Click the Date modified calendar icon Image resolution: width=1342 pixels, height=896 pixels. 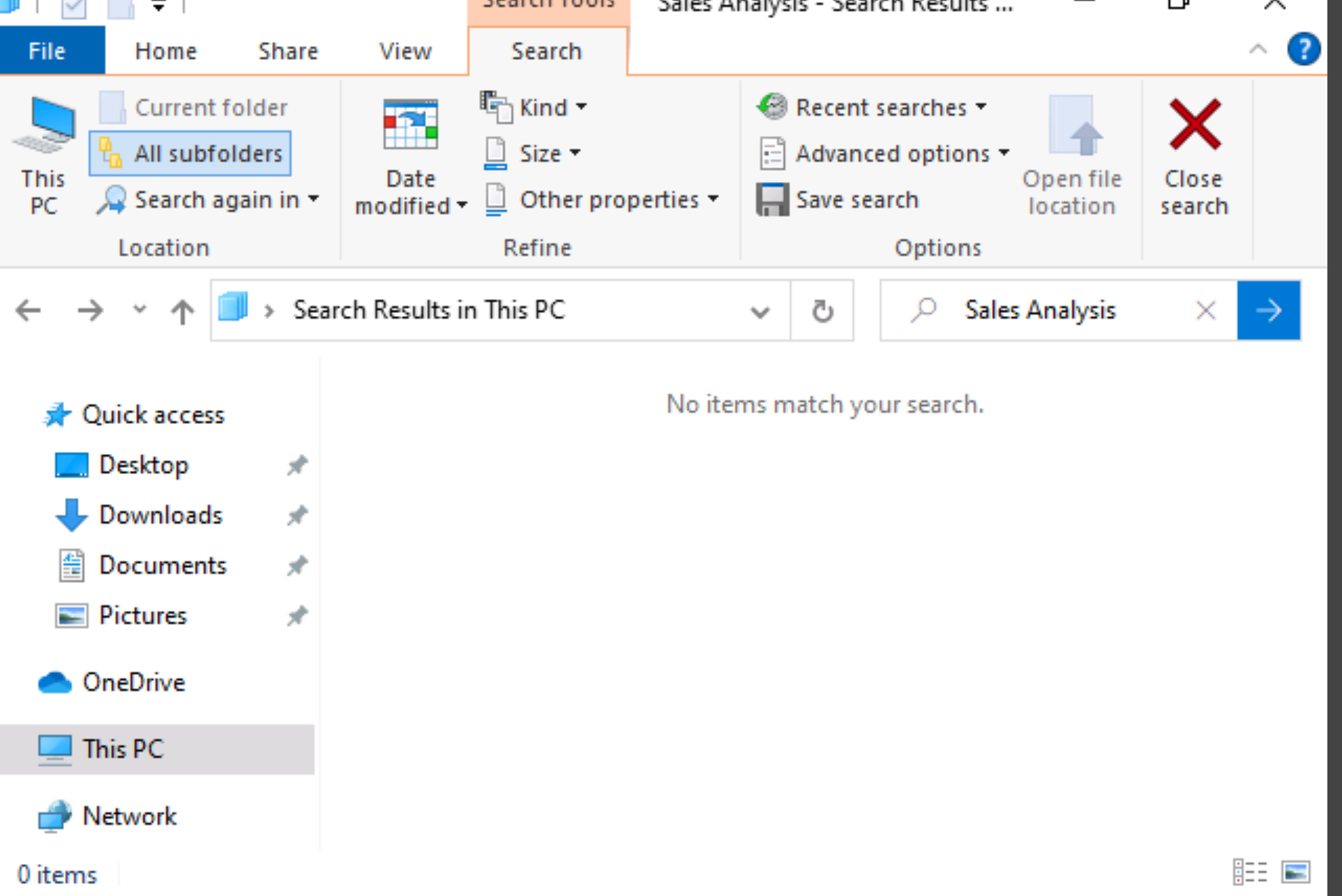coord(411,126)
